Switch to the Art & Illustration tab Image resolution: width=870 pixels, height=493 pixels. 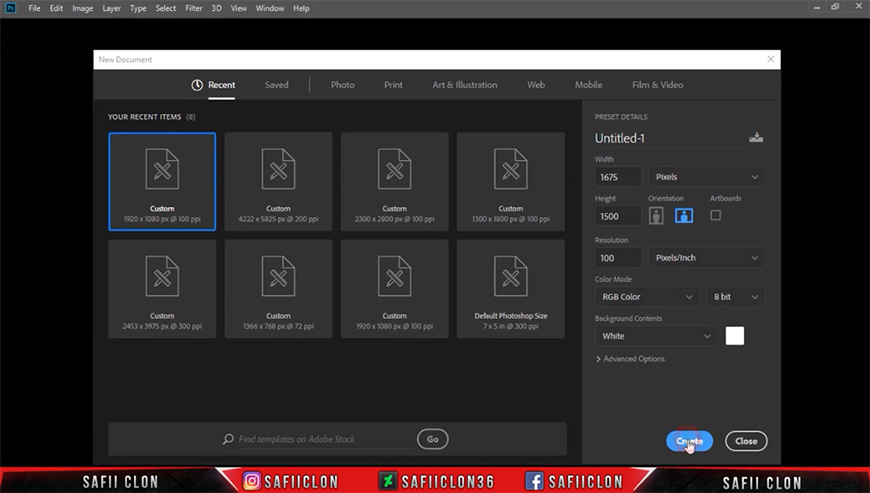point(465,85)
